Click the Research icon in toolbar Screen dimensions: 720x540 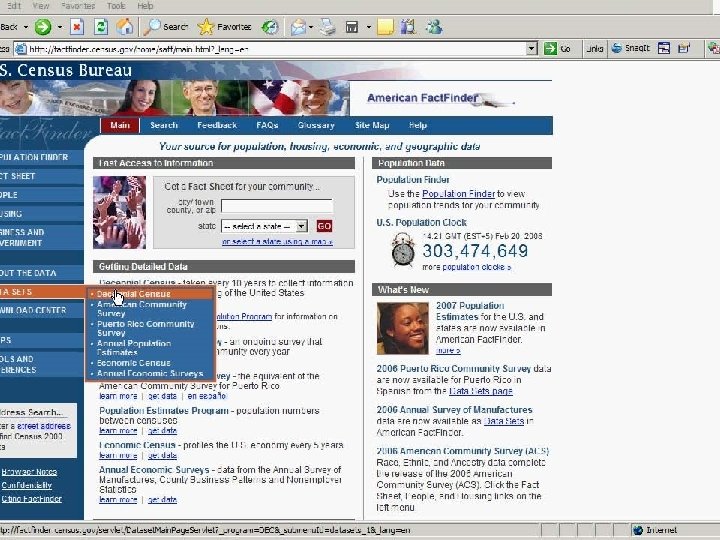click(x=408, y=27)
